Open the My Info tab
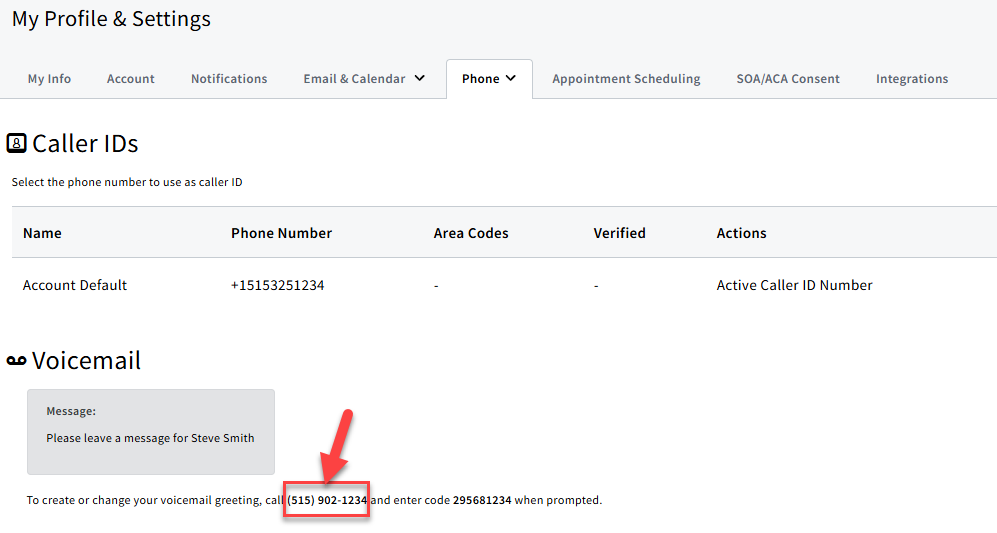This screenshot has height=533, width=997. point(49,79)
